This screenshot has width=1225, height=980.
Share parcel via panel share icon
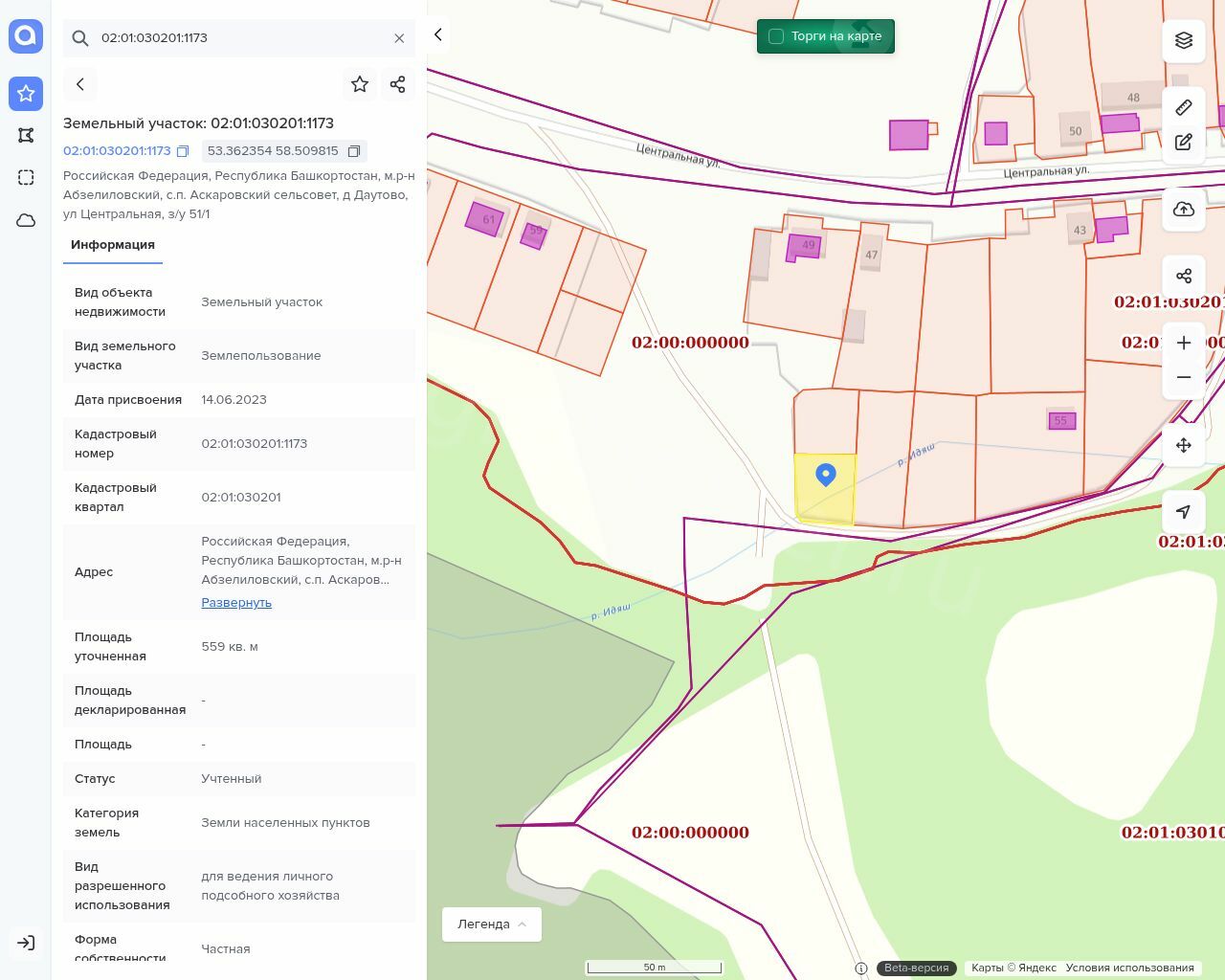[398, 84]
